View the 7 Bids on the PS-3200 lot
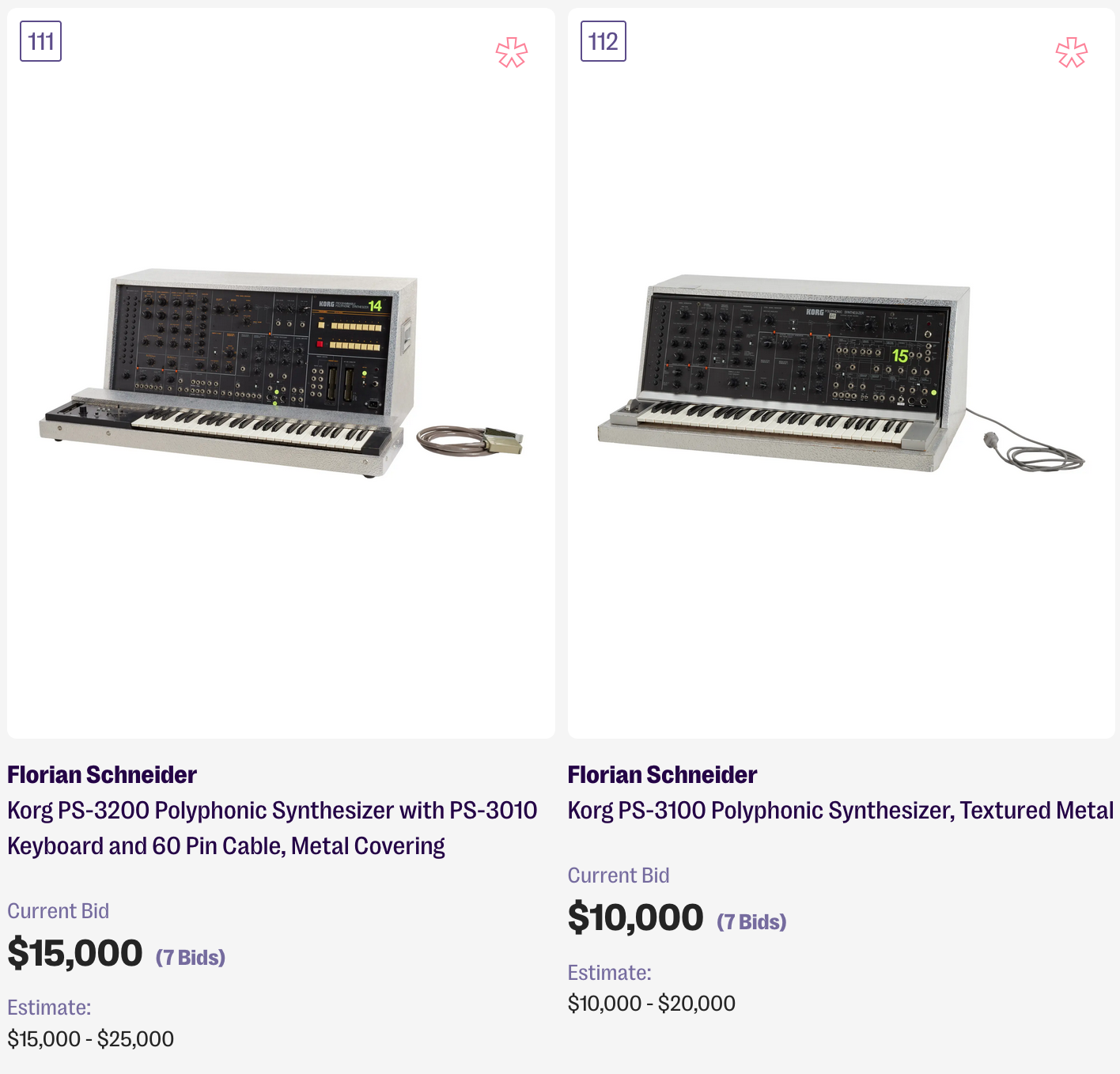Screen dimensions: 1120x1074 [191, 958]
